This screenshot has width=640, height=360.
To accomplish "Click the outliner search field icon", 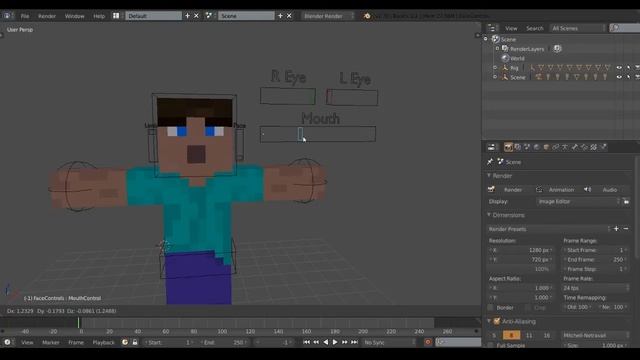I will [614, 28].
